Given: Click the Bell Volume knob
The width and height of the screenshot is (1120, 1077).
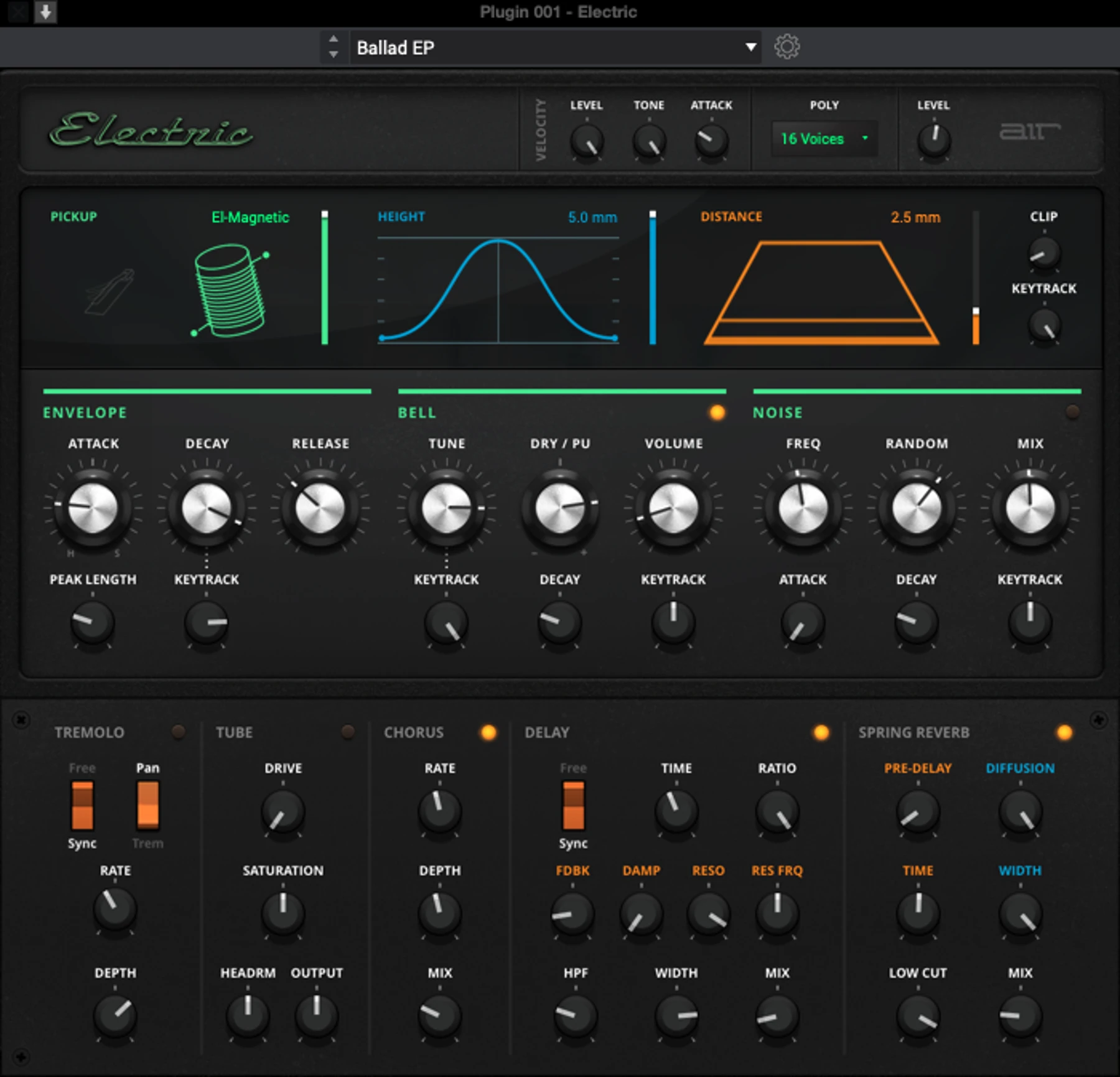Looking at the screenshot, I should (673, 508).
